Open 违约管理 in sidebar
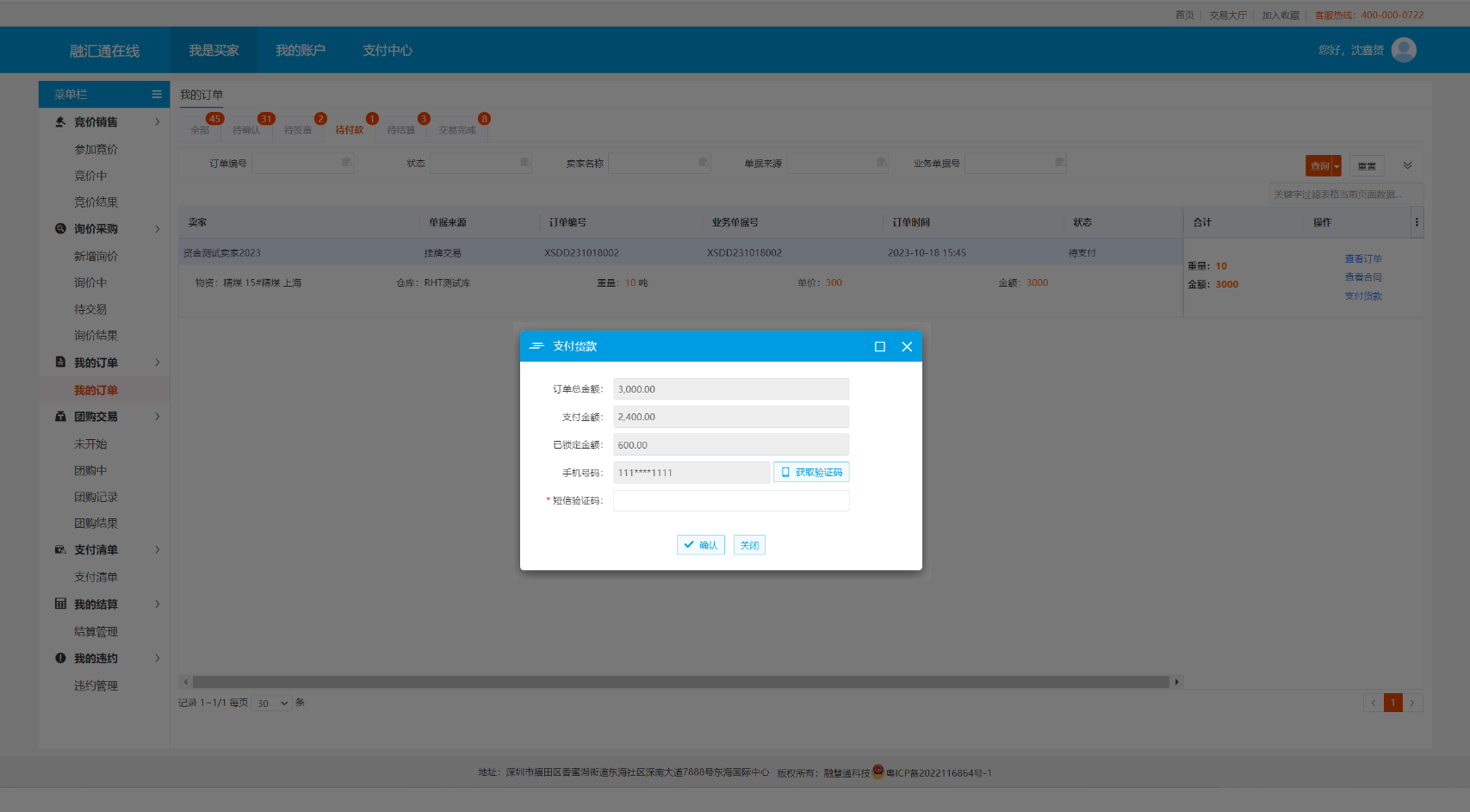 point(96,685)
